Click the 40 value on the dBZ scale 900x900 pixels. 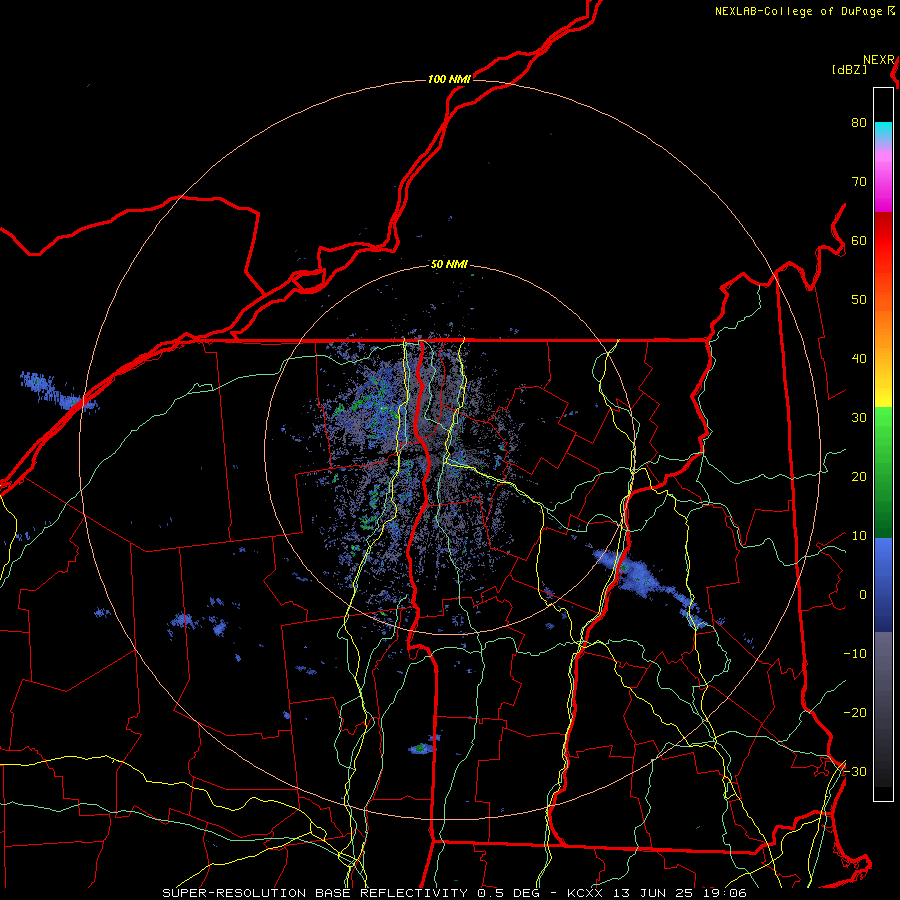859,358
